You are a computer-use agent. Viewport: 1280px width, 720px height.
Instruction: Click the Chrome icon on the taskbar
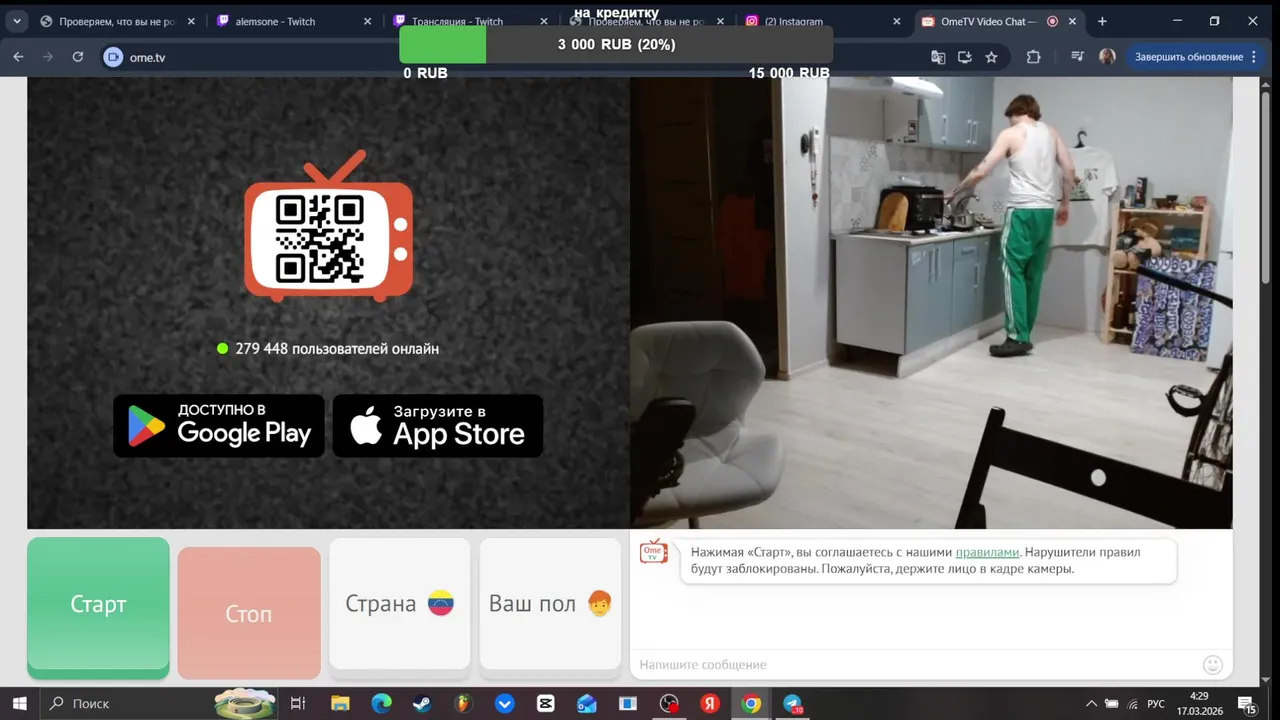[750, 704]
